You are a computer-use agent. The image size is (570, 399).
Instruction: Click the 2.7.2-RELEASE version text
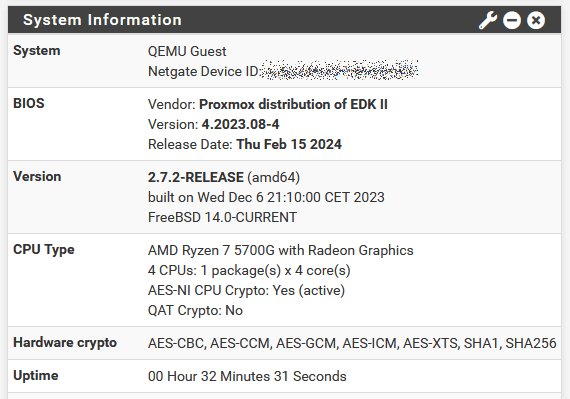pos(196,177)
